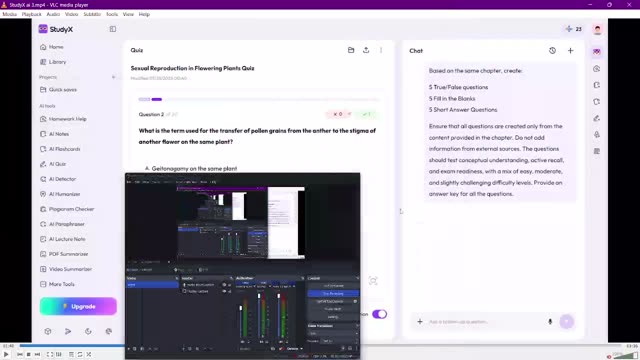
Task: Click the quiz share upload icon
Action: [x=366, y=50]
